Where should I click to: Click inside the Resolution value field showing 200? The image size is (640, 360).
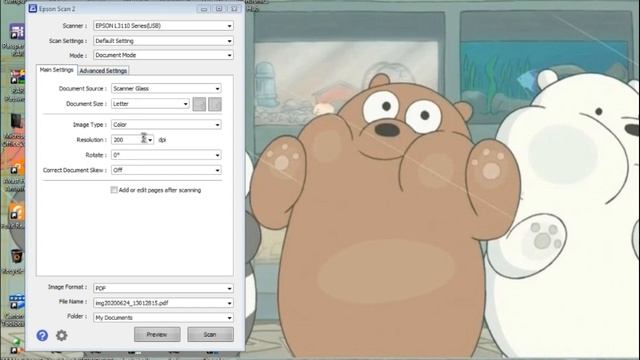[129, 140]
